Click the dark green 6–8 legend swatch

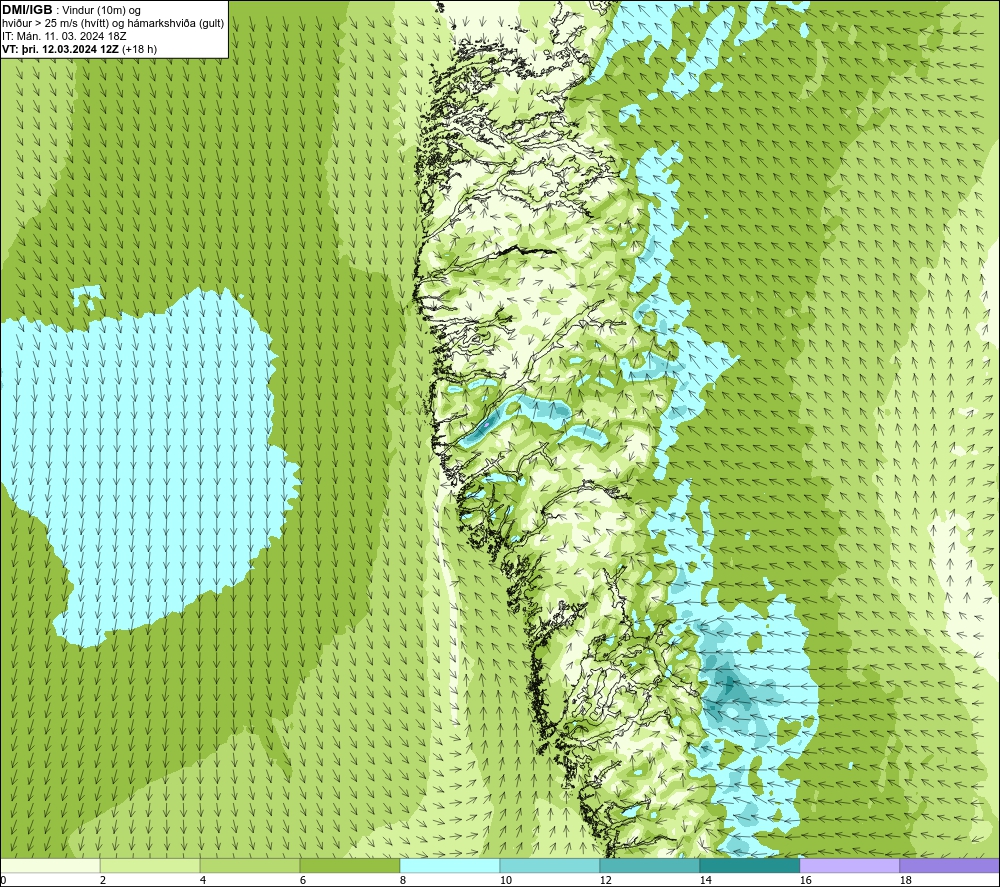tap(349, 866)
